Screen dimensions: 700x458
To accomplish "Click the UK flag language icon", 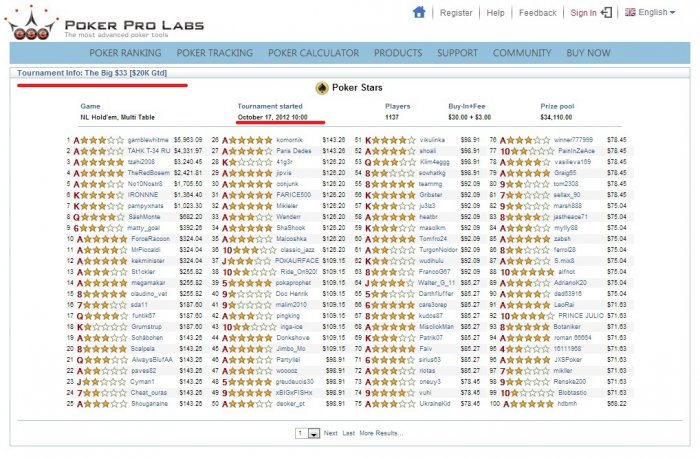I will (x=630, y=12).
